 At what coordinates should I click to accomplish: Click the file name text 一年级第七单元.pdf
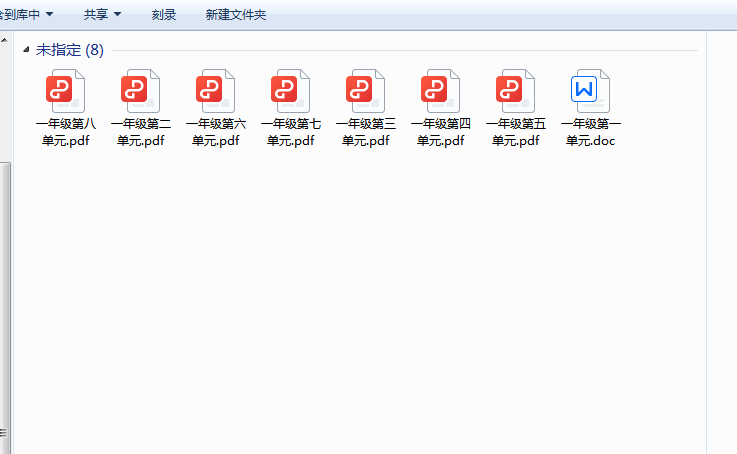[x=290, y=132]
